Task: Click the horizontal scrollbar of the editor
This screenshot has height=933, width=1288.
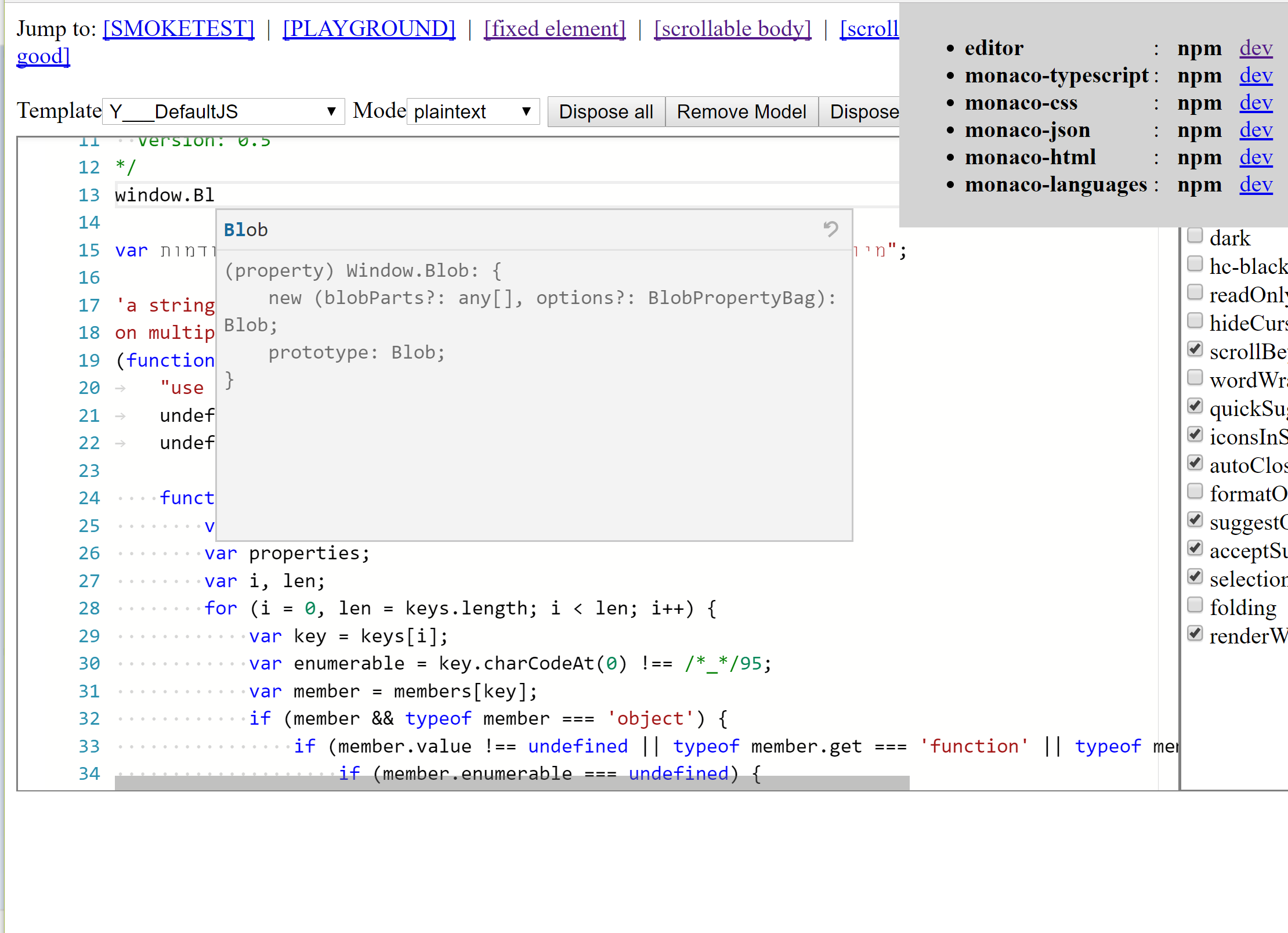Action: tap(512, 783)
